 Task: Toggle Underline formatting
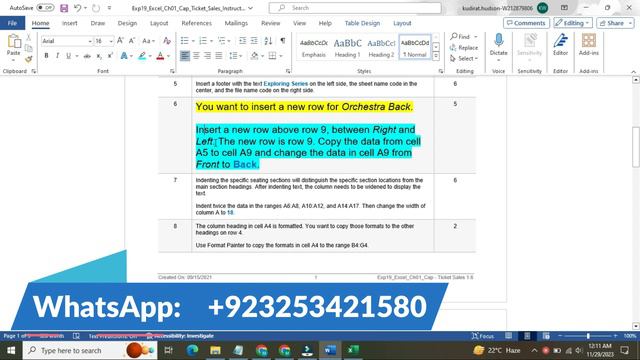[68, 56]
